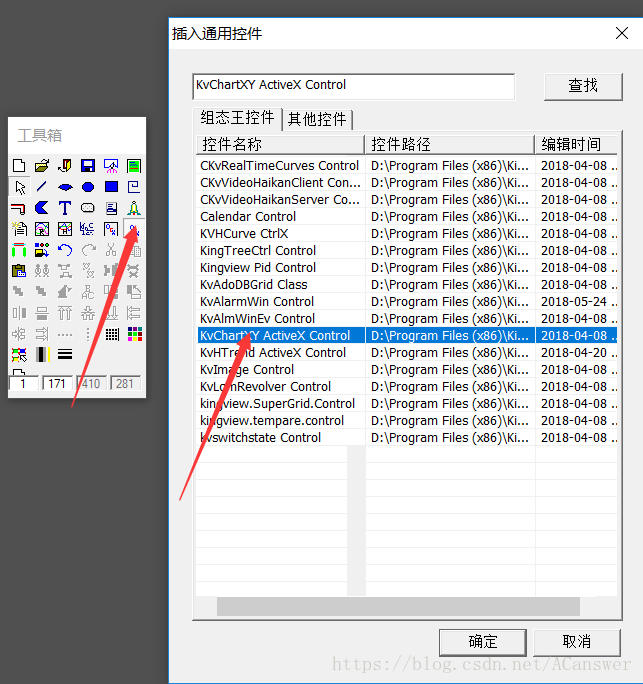643x684 pixels.
Task: Click the toolbox field showing 171
Action: click(57, 383)
